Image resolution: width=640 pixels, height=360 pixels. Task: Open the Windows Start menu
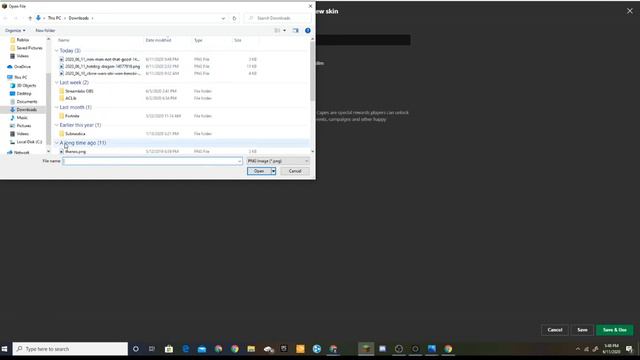[5, 349]
